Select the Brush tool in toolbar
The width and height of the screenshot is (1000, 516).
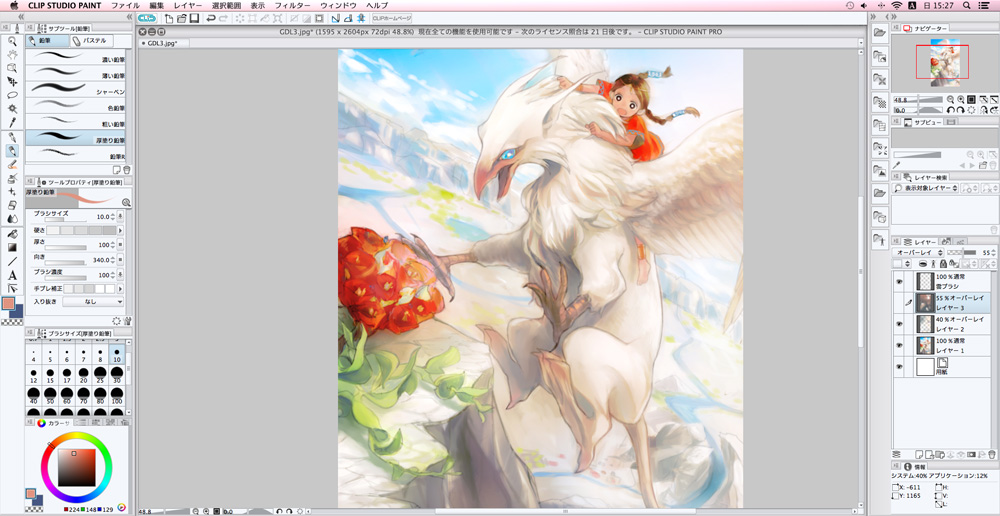click(x=12, y=165)
